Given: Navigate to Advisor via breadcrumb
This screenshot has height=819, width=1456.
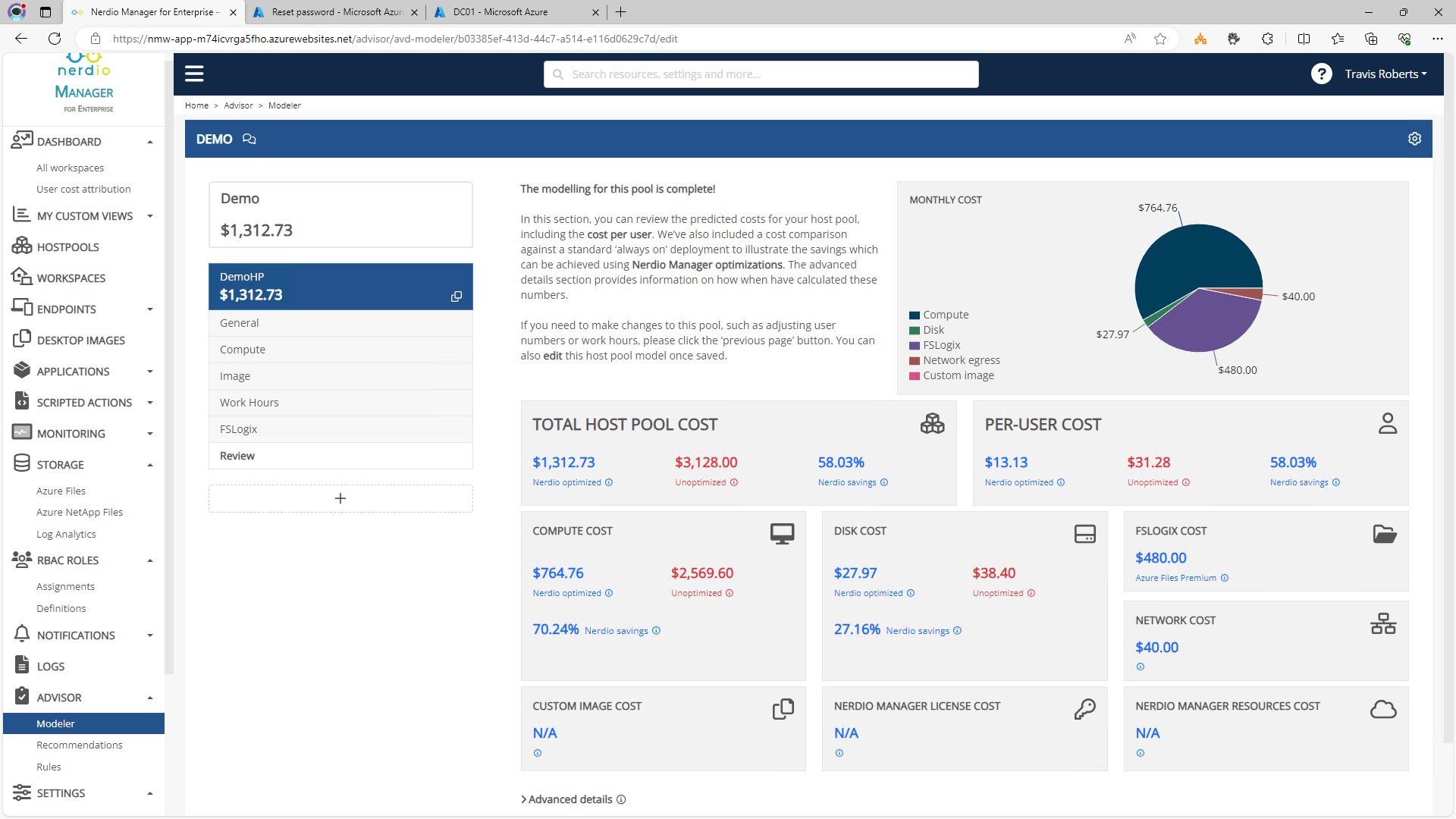Looking at the screenshot, I should click(x=238, y=105).
